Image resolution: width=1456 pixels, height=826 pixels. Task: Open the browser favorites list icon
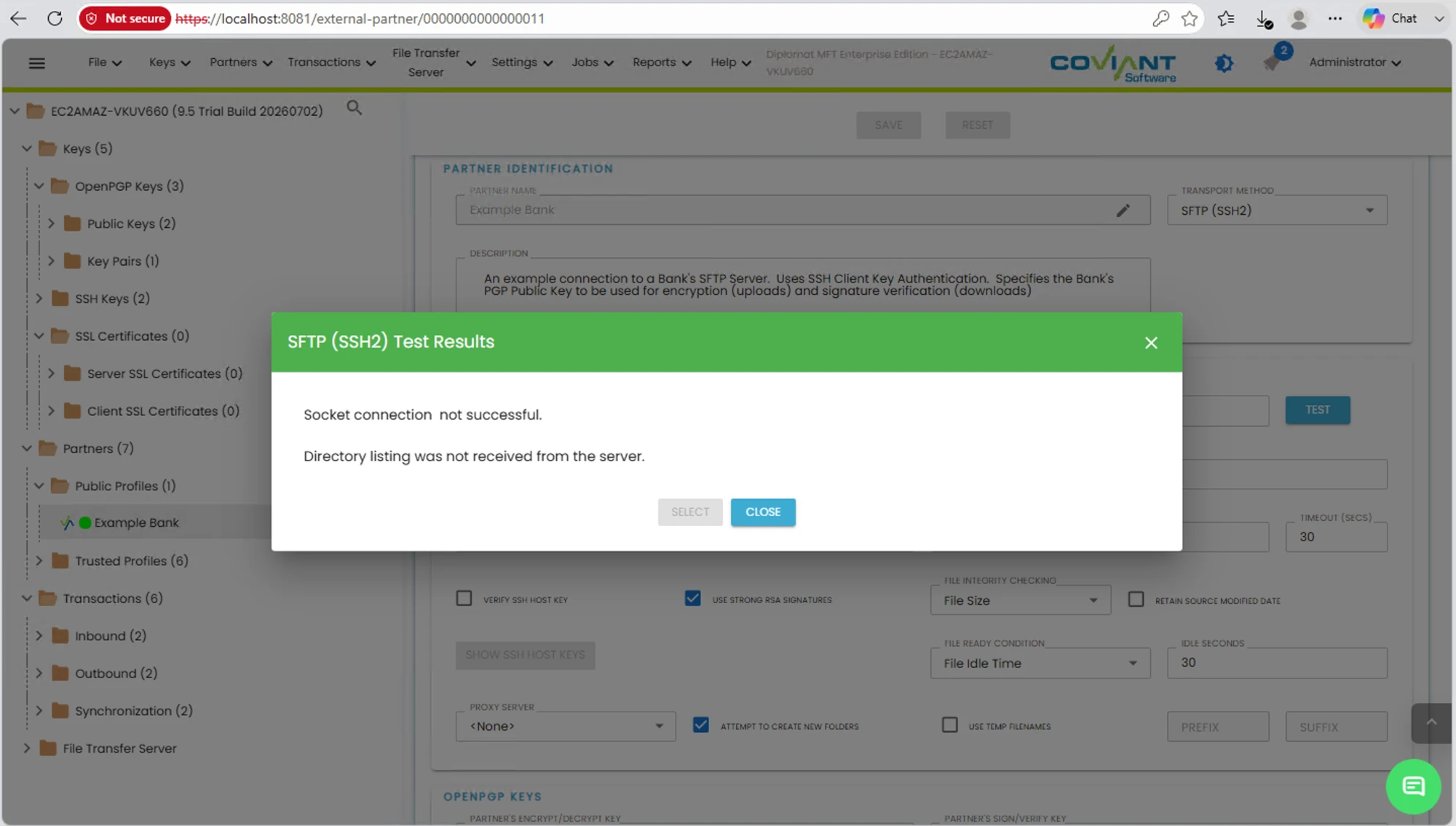click(x=1226, y=18)
